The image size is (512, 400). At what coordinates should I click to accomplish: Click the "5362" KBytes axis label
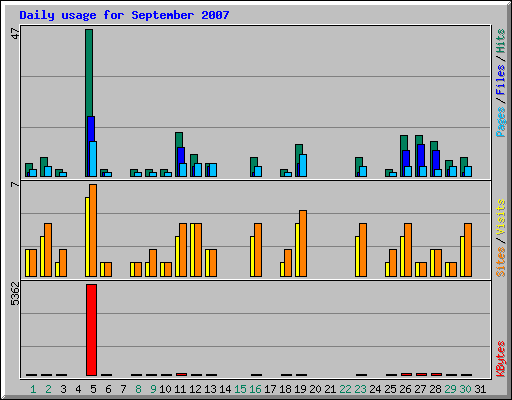tap(15, 294)
